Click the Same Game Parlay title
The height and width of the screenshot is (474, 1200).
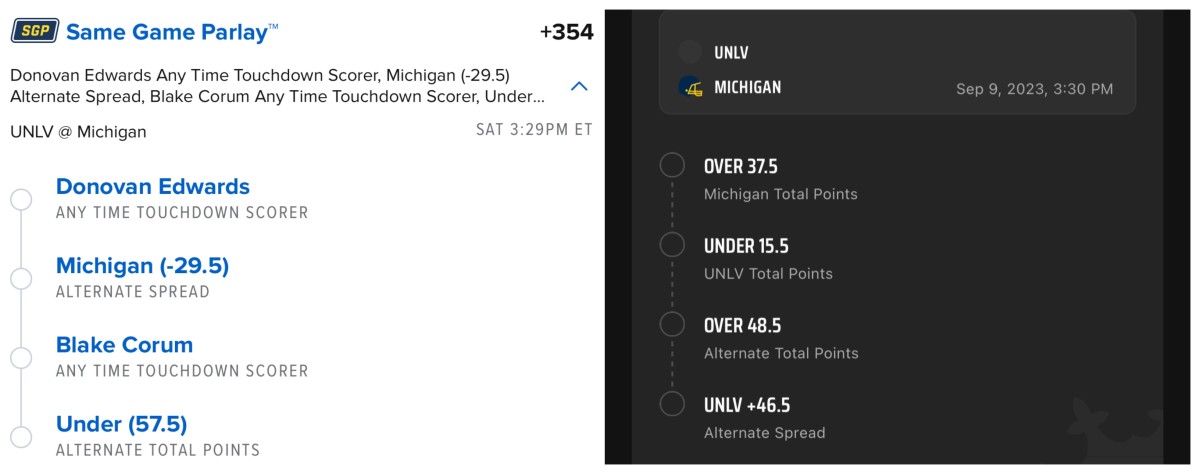pos(172,32)
